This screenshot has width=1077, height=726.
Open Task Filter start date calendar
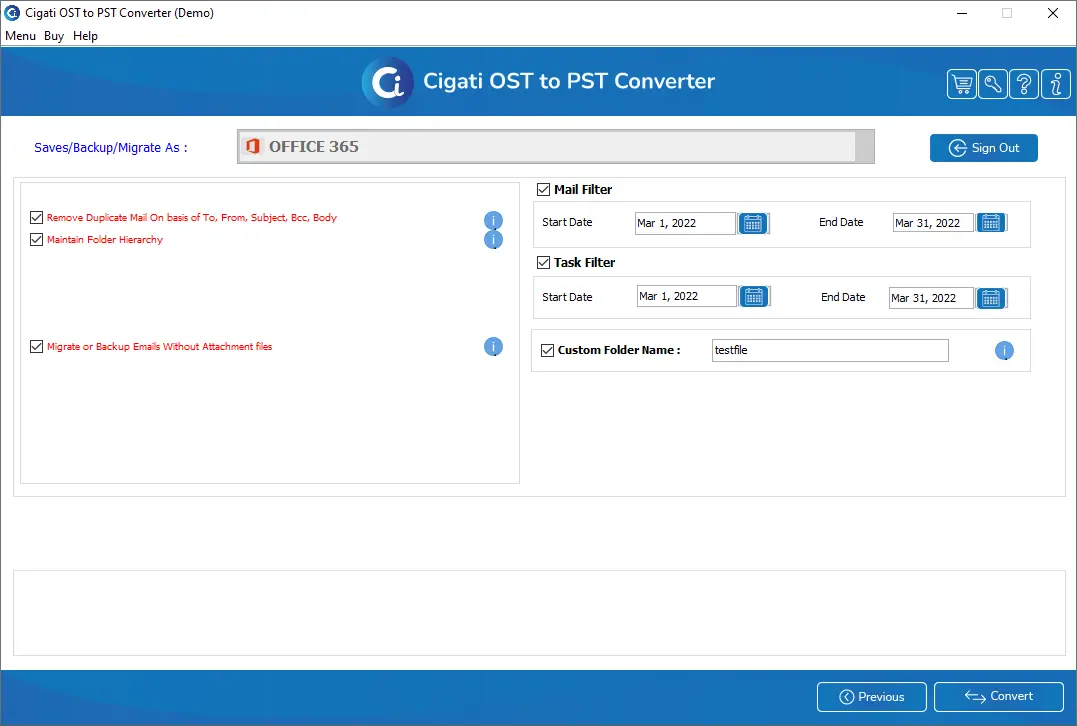coord(754,296)
